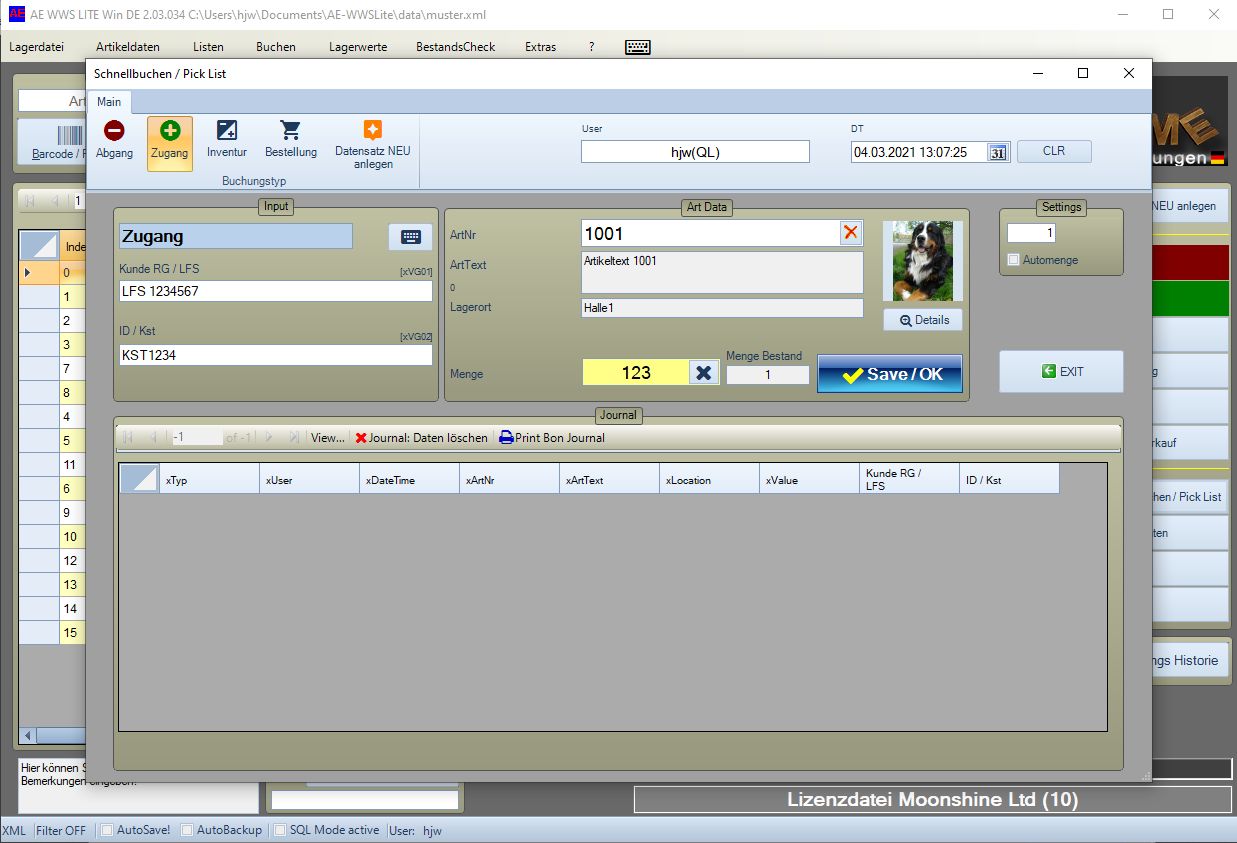Toggle the SQL Mode active checkbox
The height and width of the screenshot is (843, 1237).
tap(280, 830)
